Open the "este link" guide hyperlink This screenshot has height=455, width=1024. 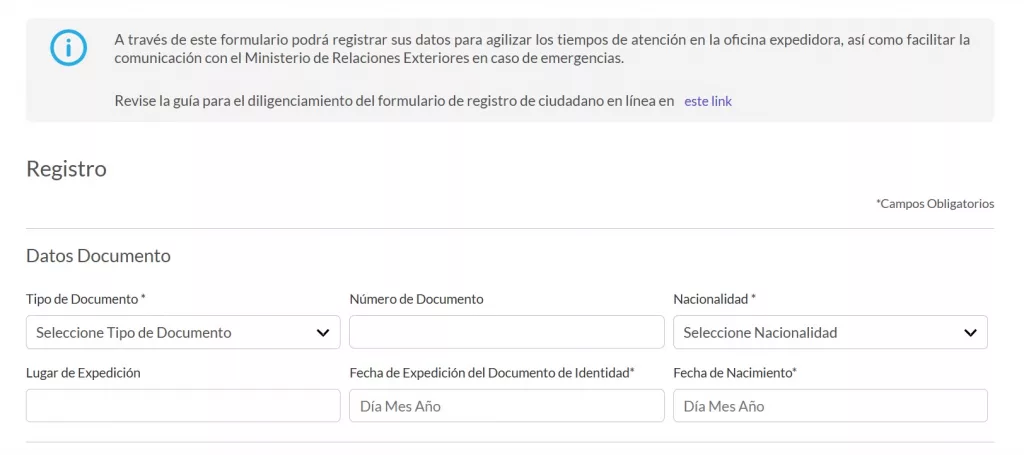point(707,101)
